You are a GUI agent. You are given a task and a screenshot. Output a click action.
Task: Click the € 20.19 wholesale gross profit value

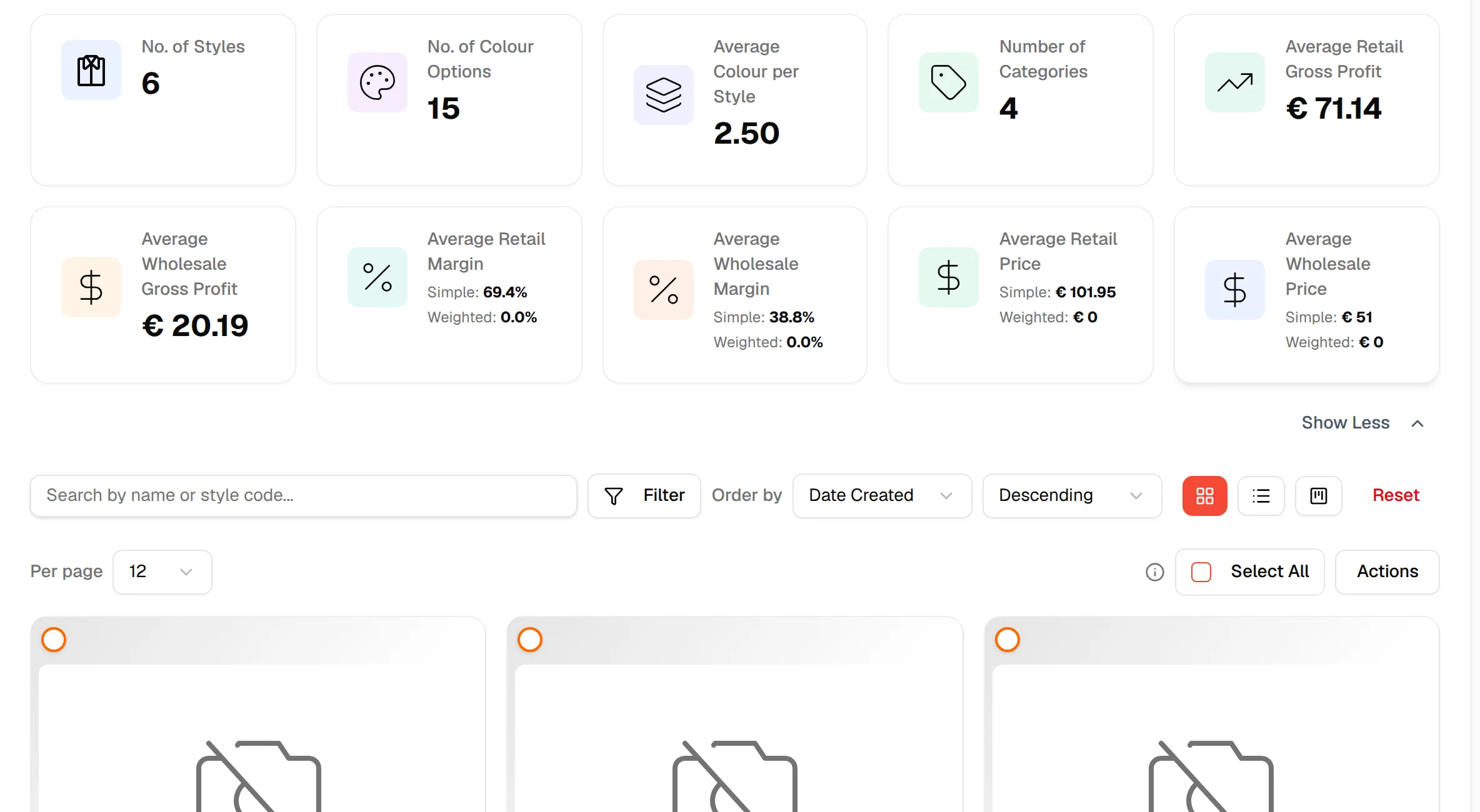click(x=195, y=325)
